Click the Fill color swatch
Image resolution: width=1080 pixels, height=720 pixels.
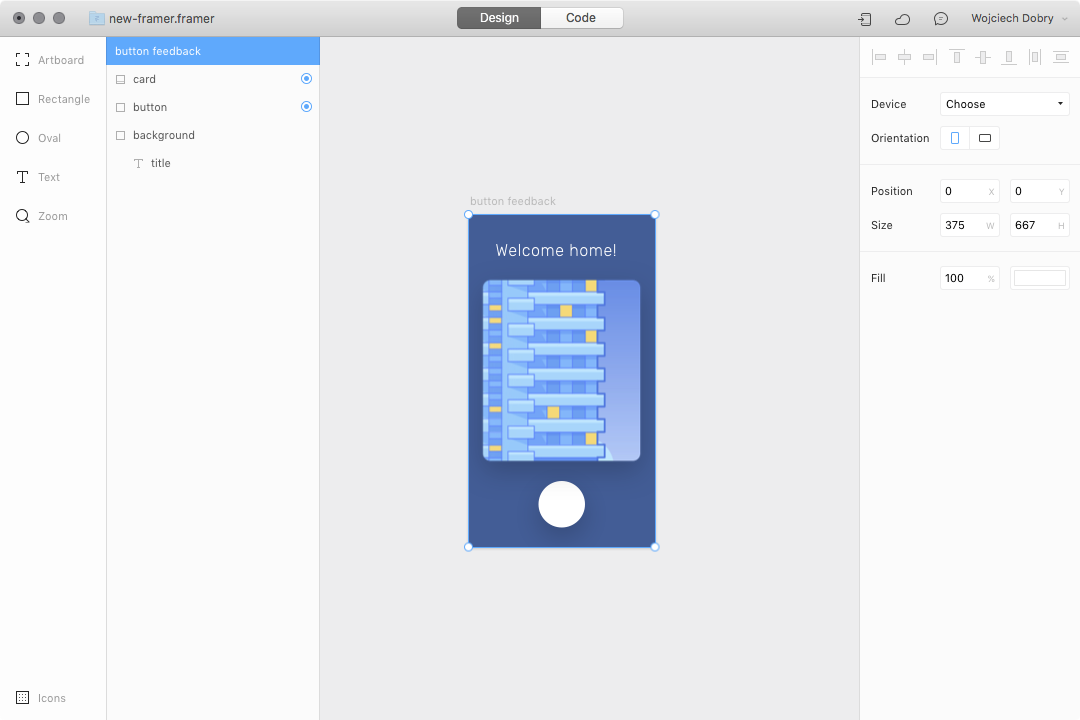pyautogui.click(x=1039, y=278)
